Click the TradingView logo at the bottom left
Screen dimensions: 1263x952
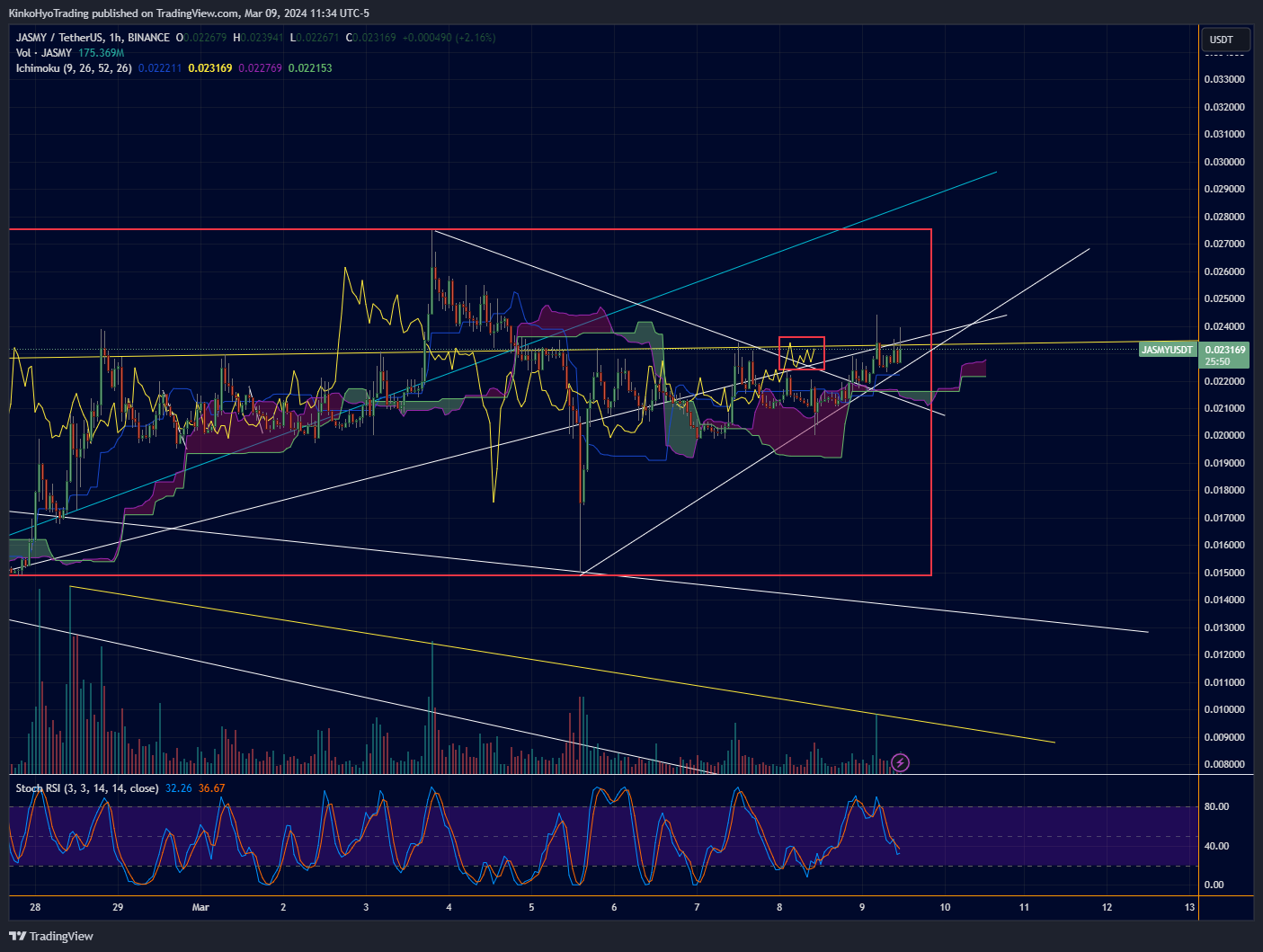[x=51, y=936]
